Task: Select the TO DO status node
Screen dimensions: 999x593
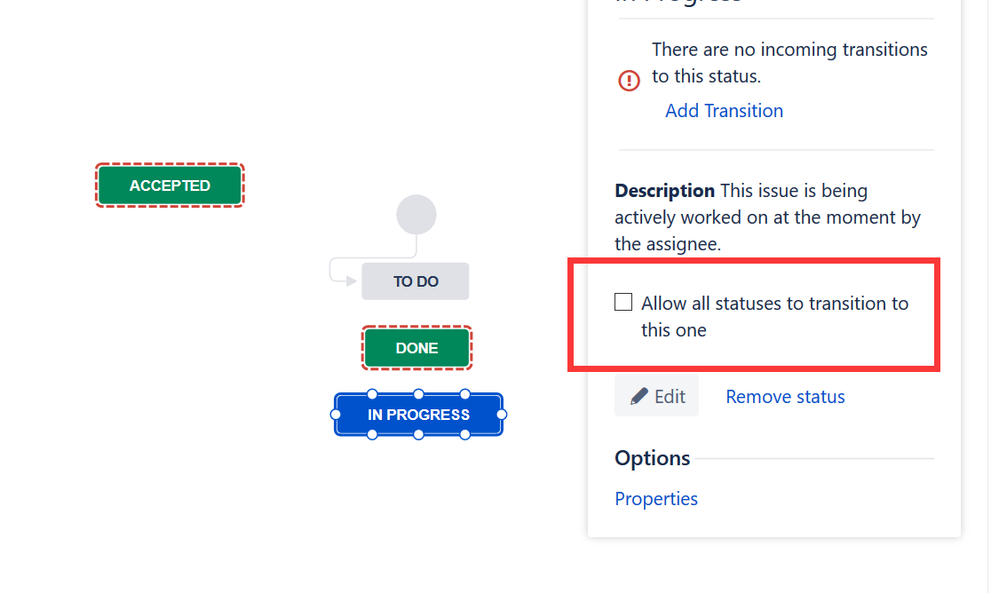Action: (415, 282)
